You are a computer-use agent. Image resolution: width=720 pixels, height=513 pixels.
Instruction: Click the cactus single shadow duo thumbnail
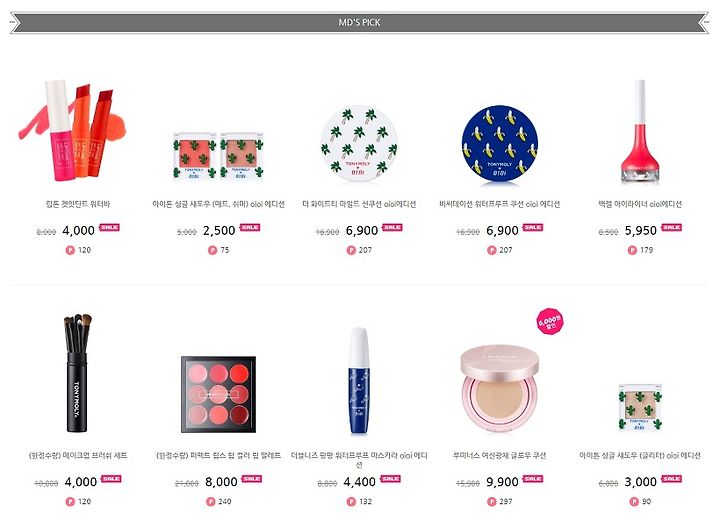point(219,155)
